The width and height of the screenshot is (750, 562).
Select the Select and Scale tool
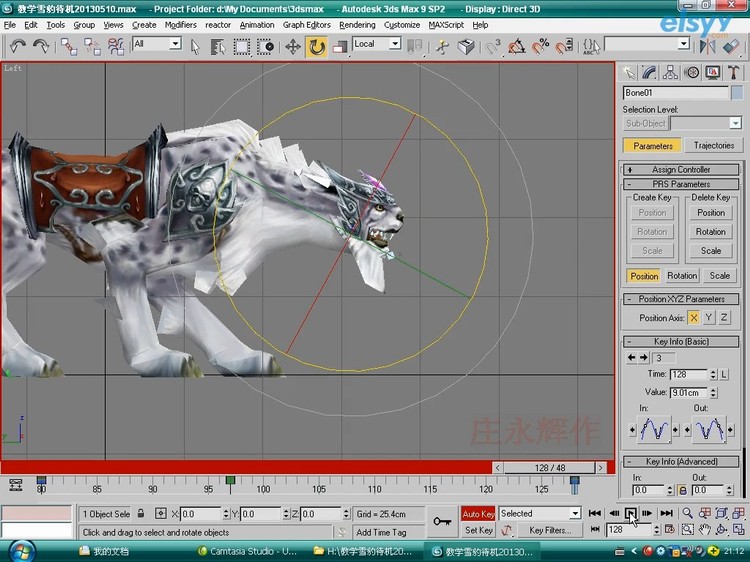340,47
